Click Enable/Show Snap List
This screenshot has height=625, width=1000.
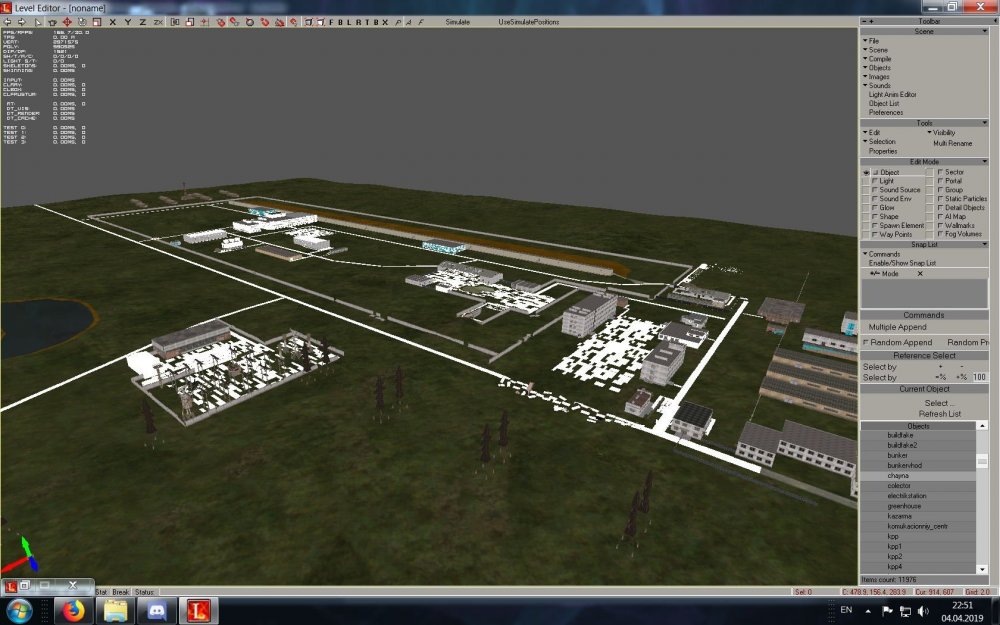tap(902, 263)
